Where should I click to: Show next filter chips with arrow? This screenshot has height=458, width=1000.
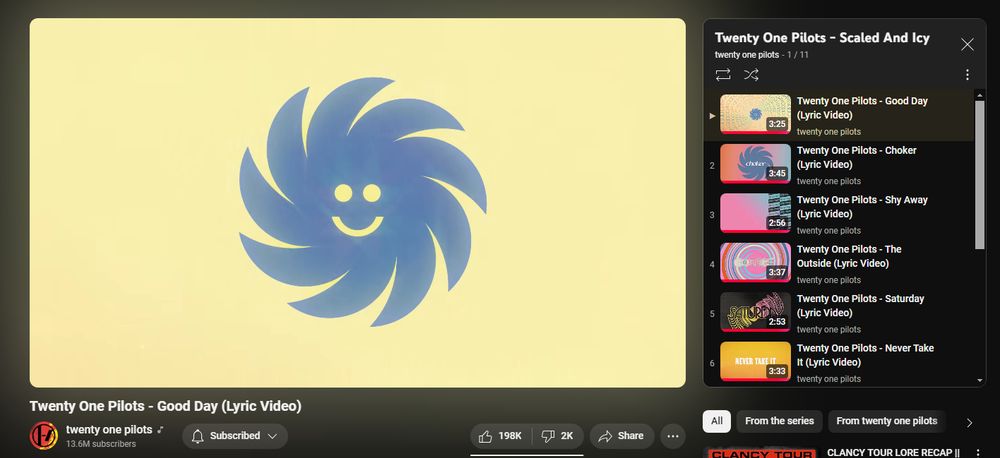[969, 422]
